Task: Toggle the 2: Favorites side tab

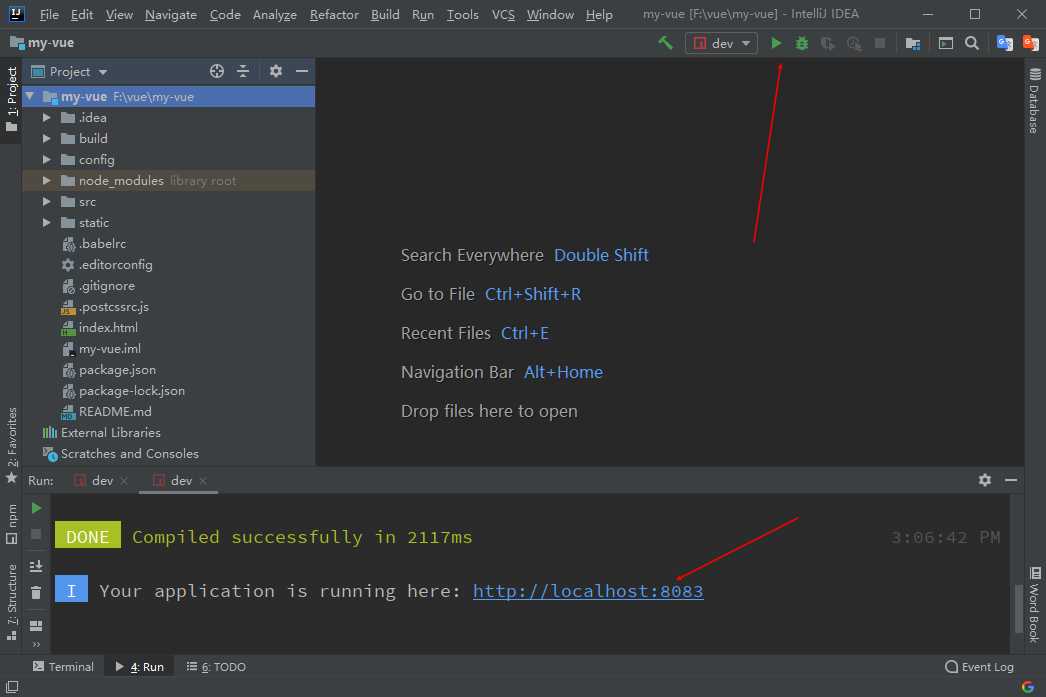Action: tap(11, 445)
